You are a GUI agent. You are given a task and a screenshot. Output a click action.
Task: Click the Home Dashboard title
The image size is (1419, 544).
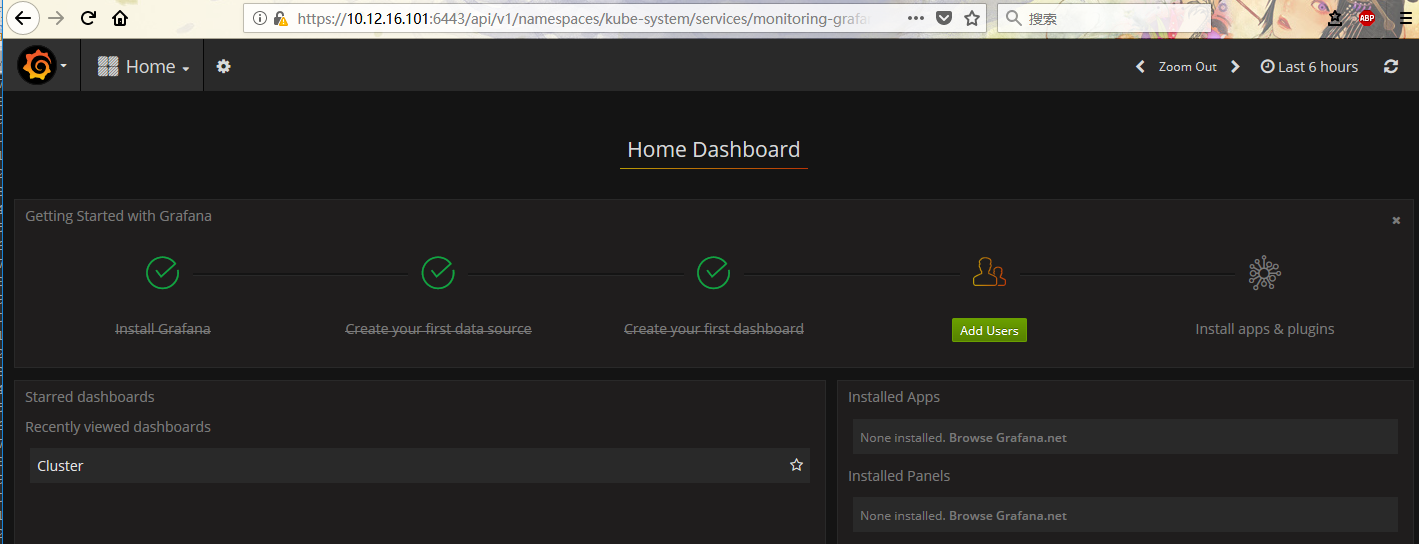click(x=713, y=150)
